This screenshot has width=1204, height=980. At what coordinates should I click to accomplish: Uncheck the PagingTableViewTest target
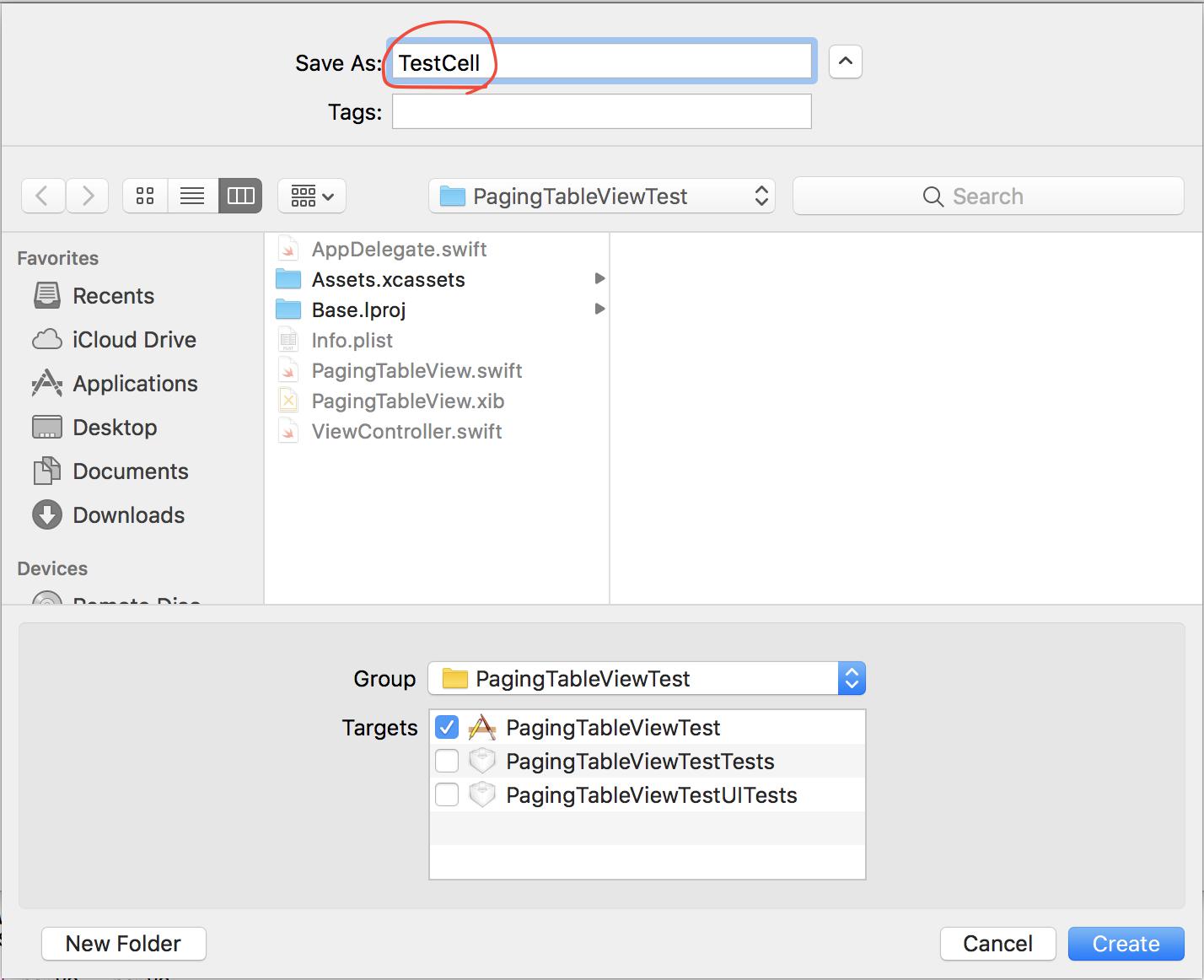pos(447,727)
